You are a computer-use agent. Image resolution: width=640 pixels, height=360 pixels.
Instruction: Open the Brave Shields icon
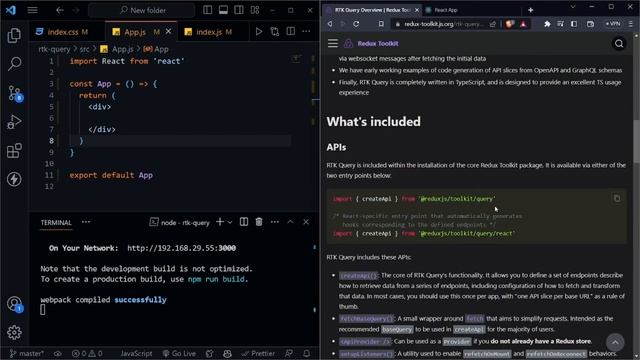click(x=509, y=24)
